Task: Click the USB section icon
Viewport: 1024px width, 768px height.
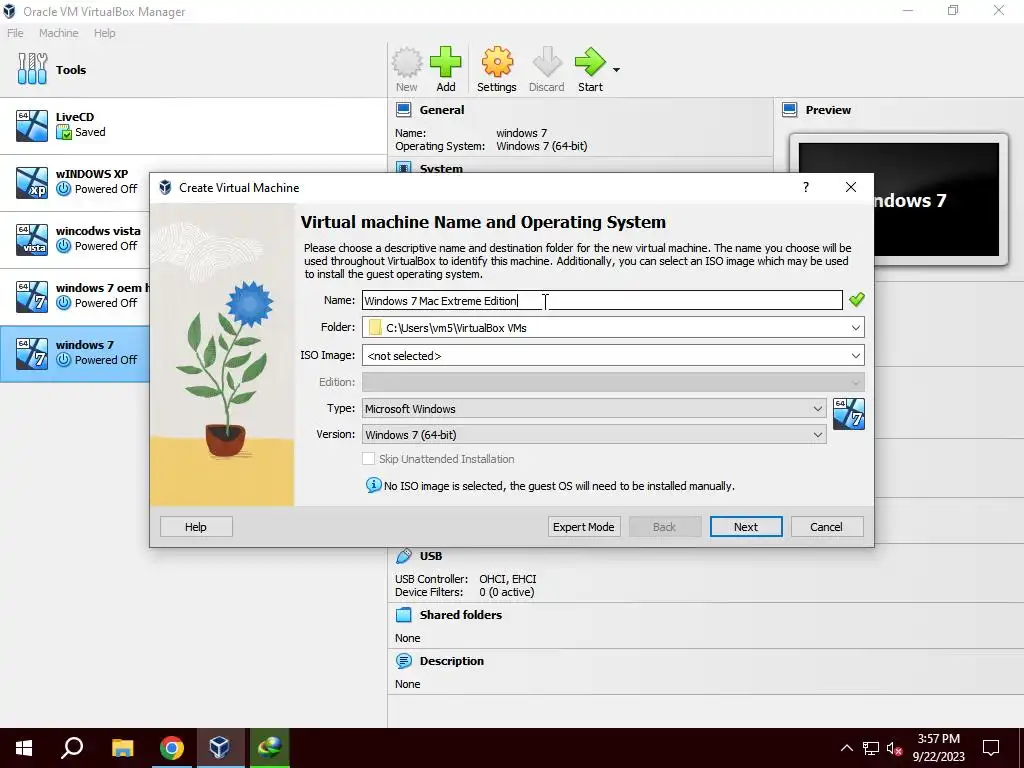Action: click(x=404, y=556)
